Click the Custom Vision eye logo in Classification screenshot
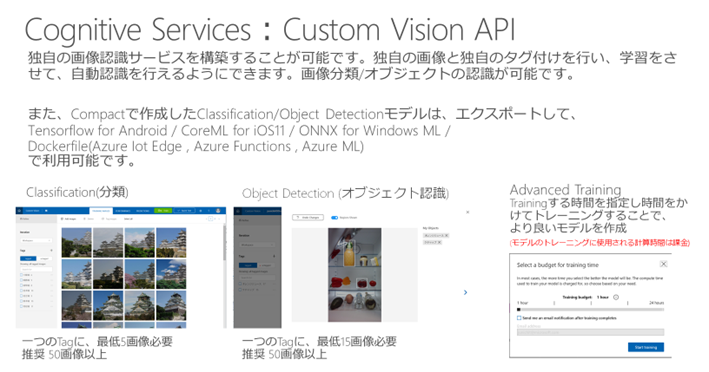709x372 pixels. click(19, 211)
